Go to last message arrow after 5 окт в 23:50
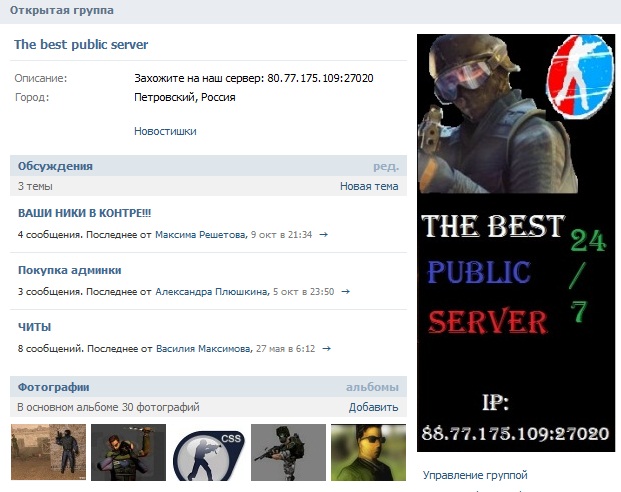Viewport: 621px width, 492px height. click(x=346, y=292)
